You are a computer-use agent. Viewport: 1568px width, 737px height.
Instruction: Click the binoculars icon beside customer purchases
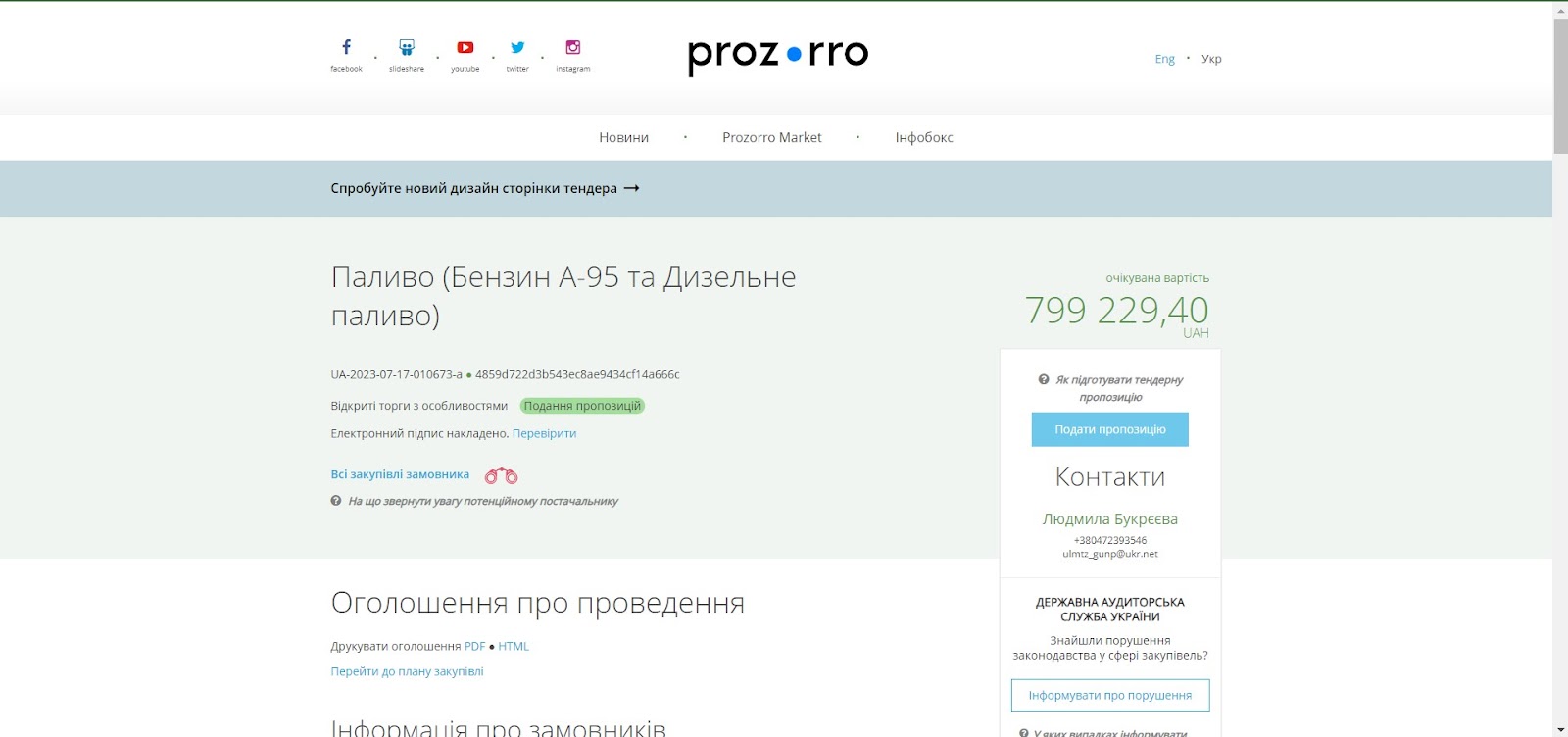(501, 475)
